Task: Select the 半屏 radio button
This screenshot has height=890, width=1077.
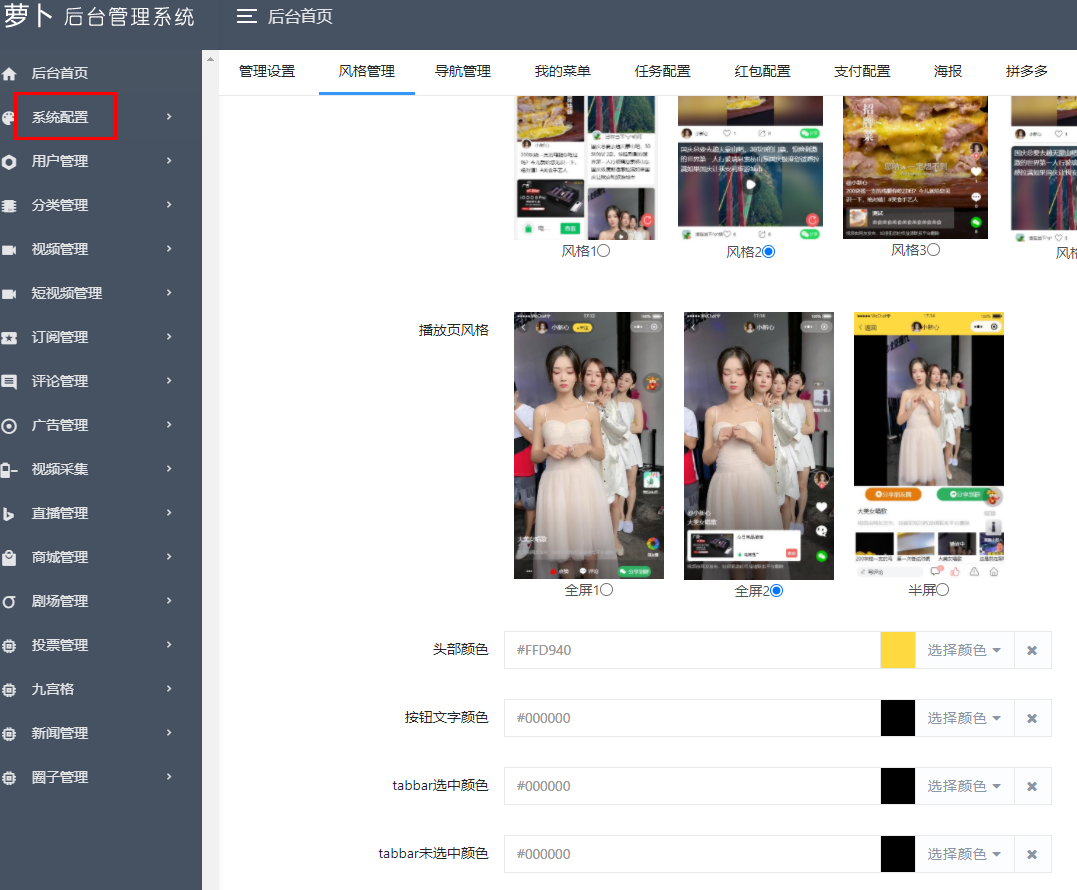Action: (942, 590)
